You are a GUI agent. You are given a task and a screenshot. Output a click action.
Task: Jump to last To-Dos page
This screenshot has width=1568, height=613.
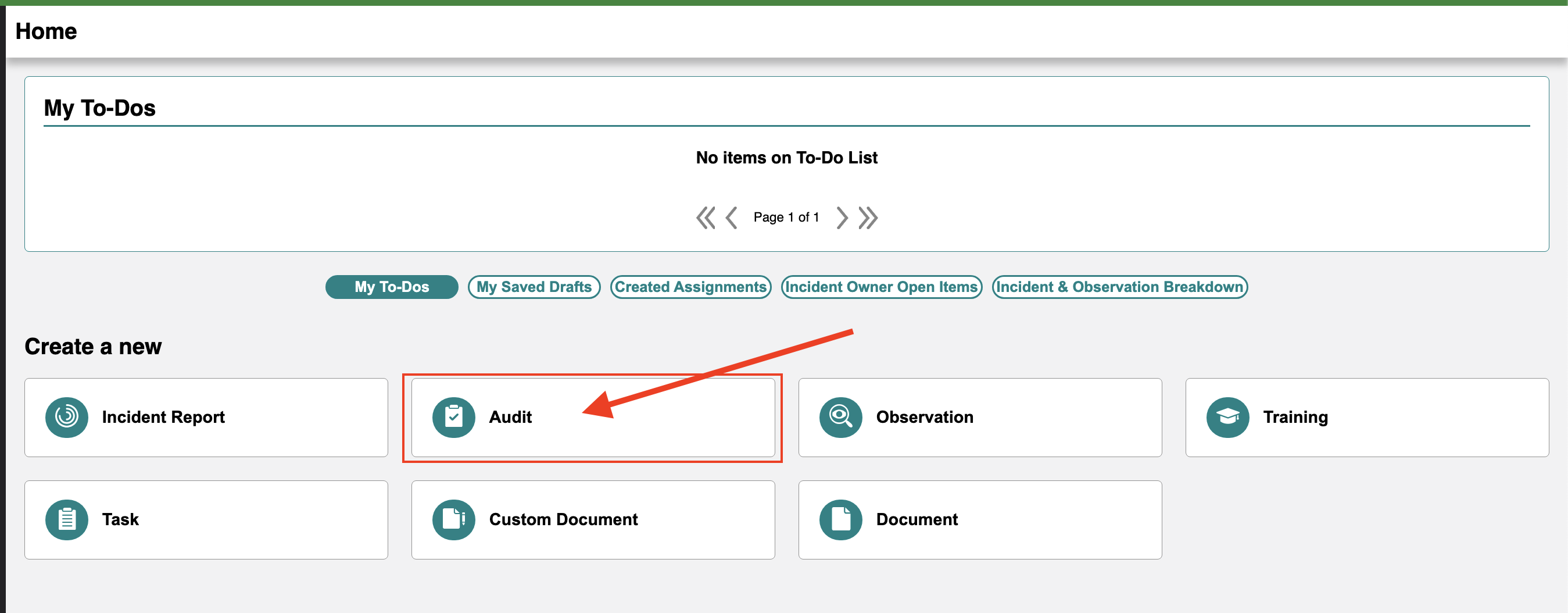(x=868, y=218)
